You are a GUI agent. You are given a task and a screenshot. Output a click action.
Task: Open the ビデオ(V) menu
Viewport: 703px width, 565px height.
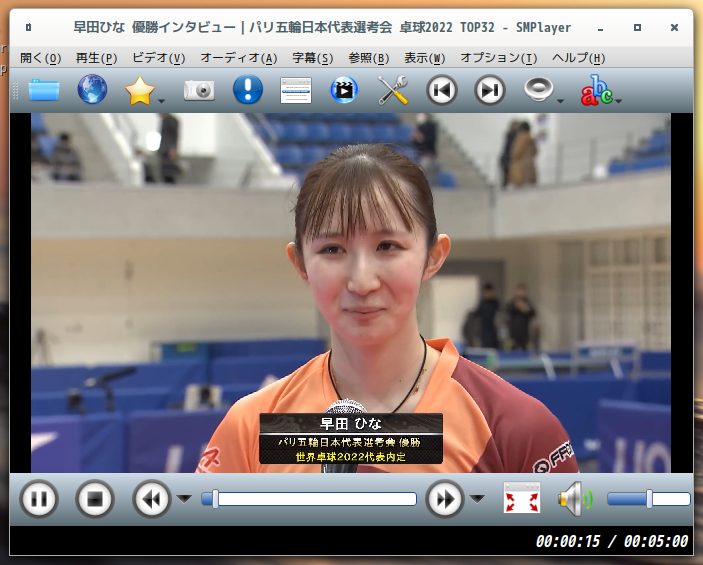tap(159, 58)
